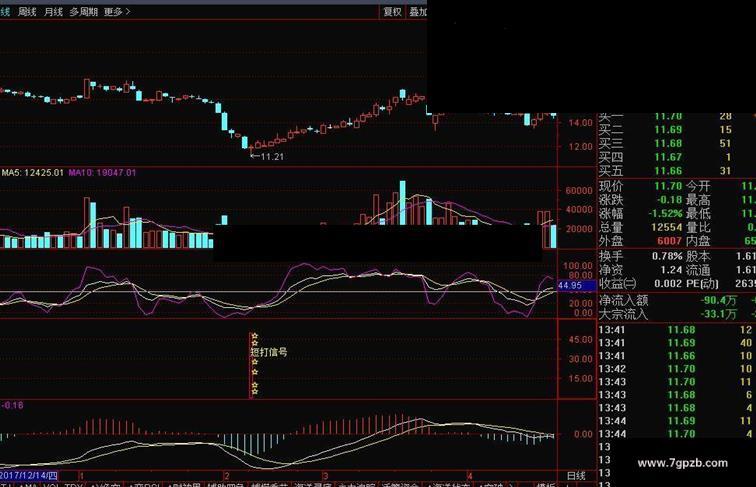The width and height of the screenshot is (756, 487).
Task: Click the 内盘 label
Action: [698, 241]
